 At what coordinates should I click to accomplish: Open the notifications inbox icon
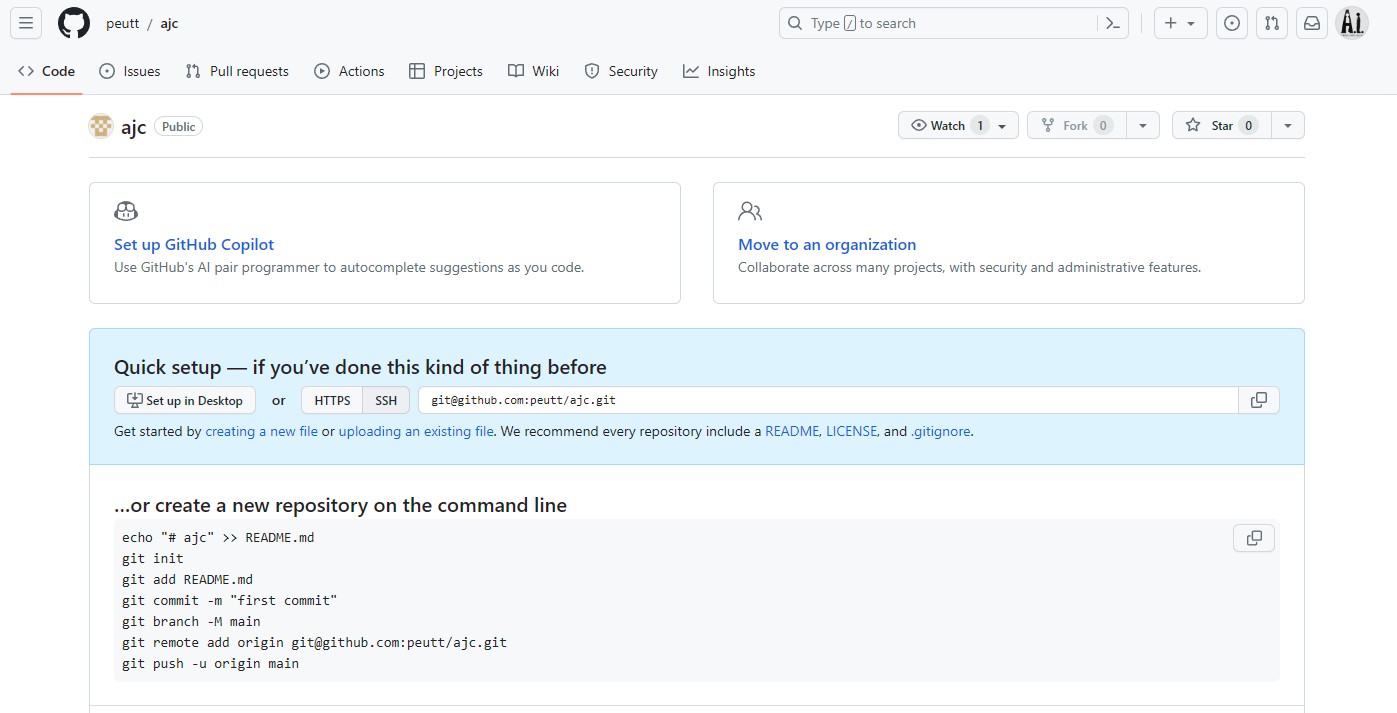click(1312, 23)
